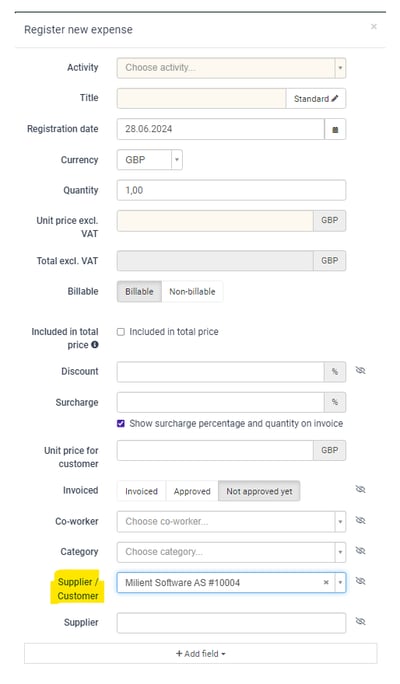Set invoice status to Invoiced

tap(141, 491)
